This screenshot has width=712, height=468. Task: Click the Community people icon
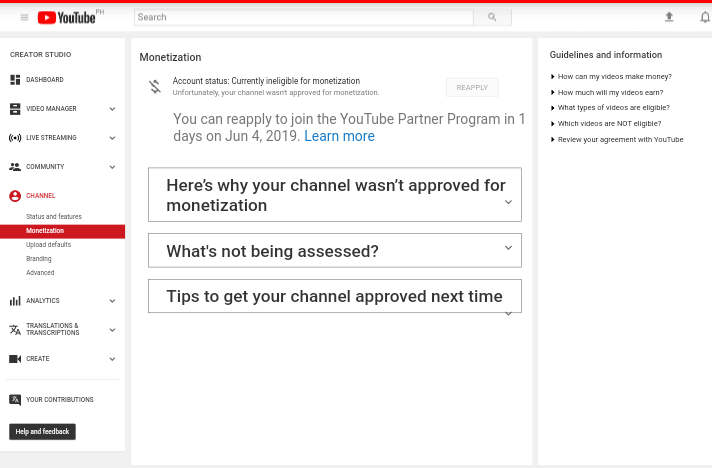pyautogui.click(x=15, y=167)
